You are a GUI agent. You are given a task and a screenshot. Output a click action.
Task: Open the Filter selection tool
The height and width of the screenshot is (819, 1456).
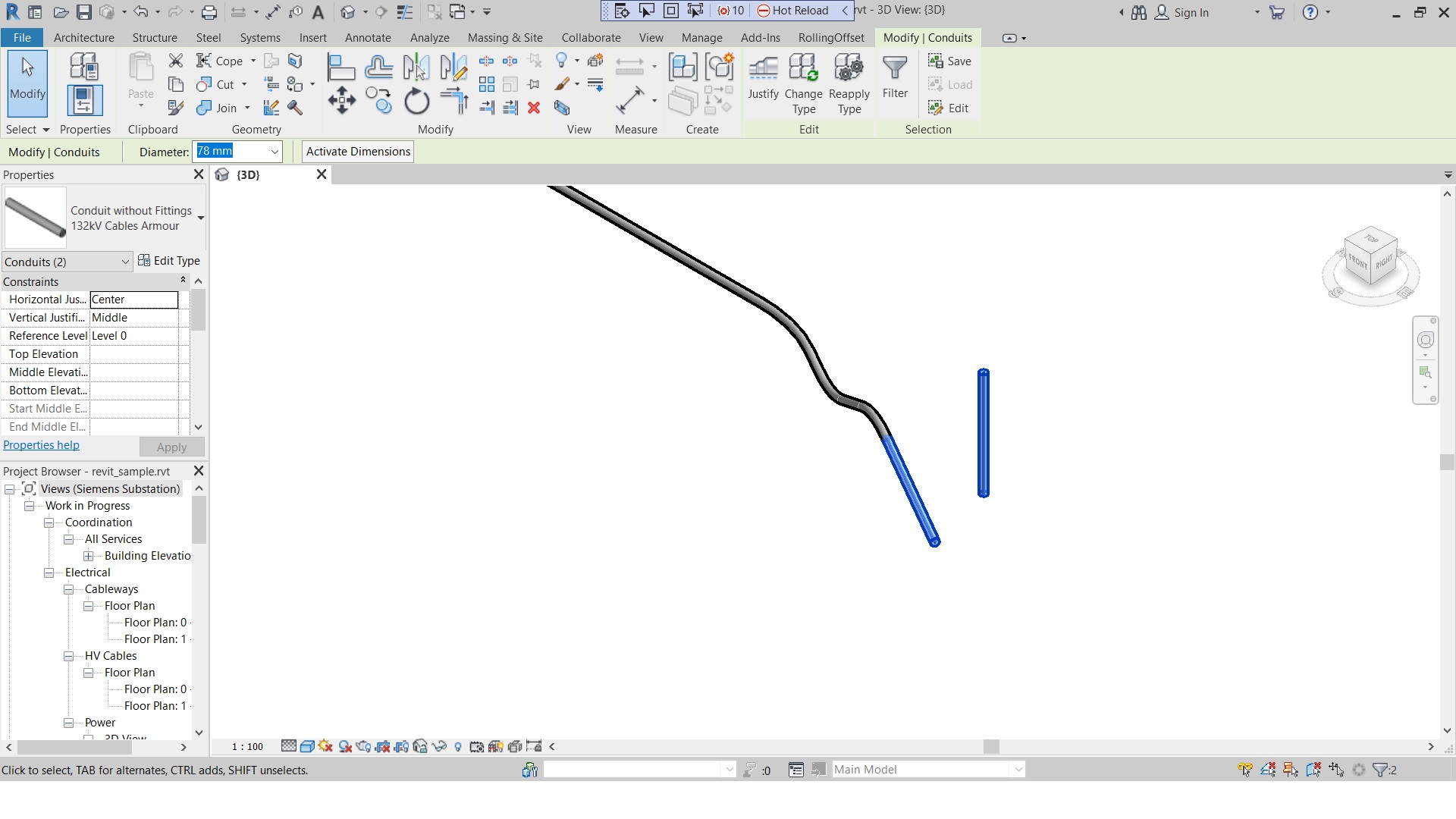coord(895,77)
